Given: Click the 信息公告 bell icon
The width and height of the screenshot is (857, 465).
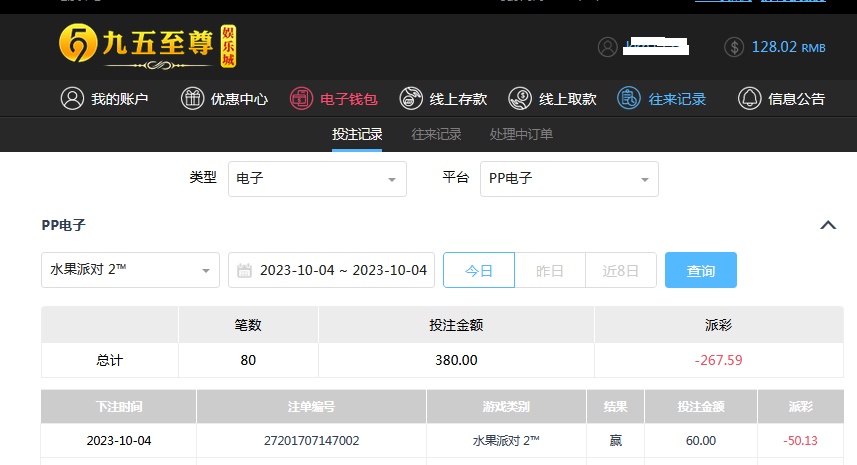Looking at the screenshot, I should click(749, 99).
